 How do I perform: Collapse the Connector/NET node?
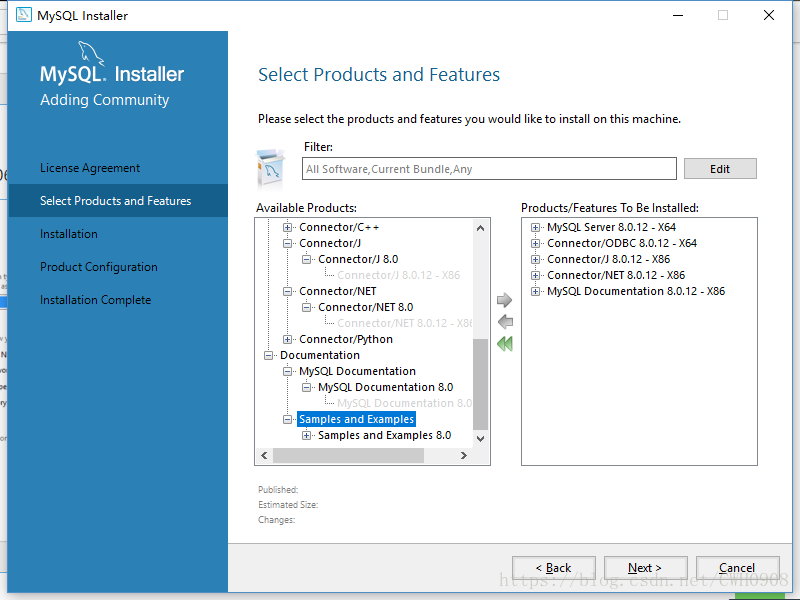pos(287,291)
